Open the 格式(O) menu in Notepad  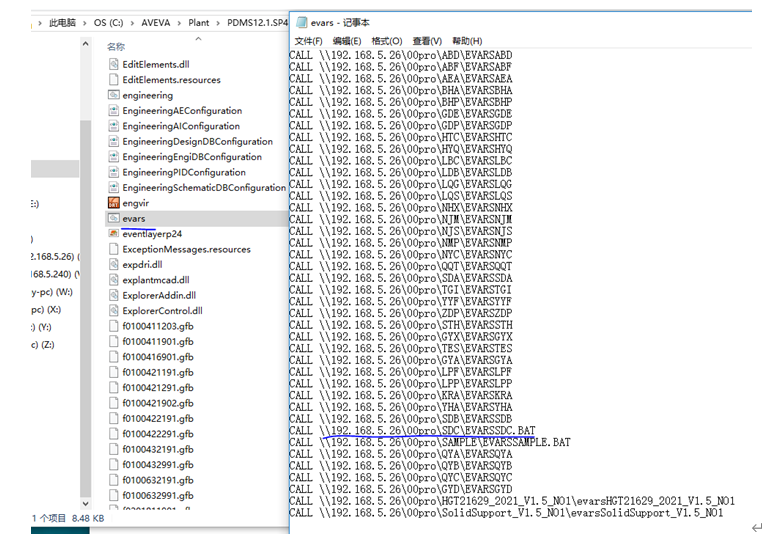[x=387, y=41]
